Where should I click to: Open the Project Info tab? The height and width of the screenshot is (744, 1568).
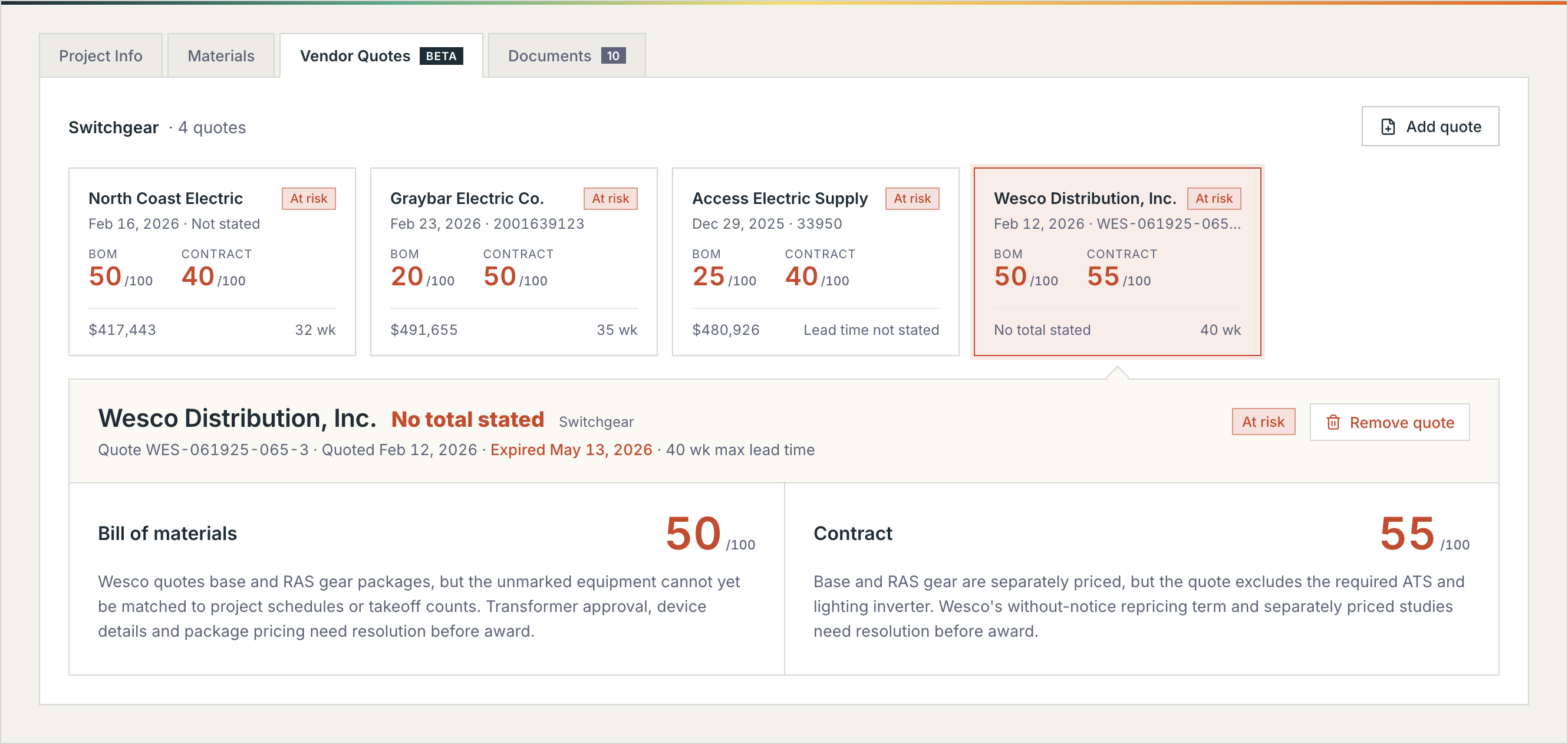[x=100, y=55]
